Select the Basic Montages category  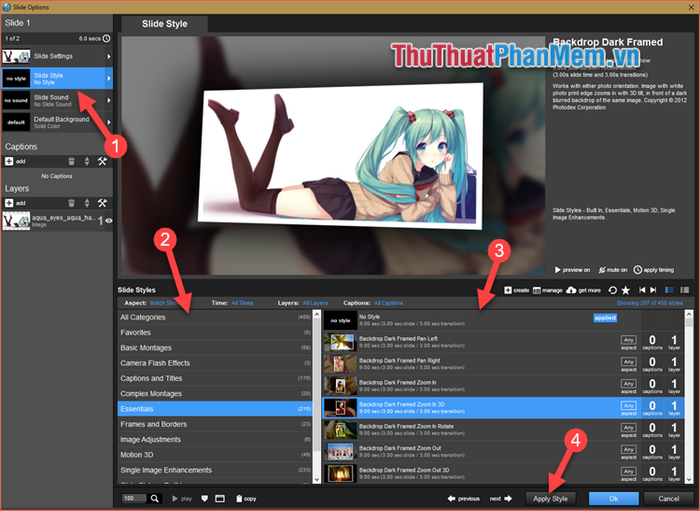coord(215,348)
